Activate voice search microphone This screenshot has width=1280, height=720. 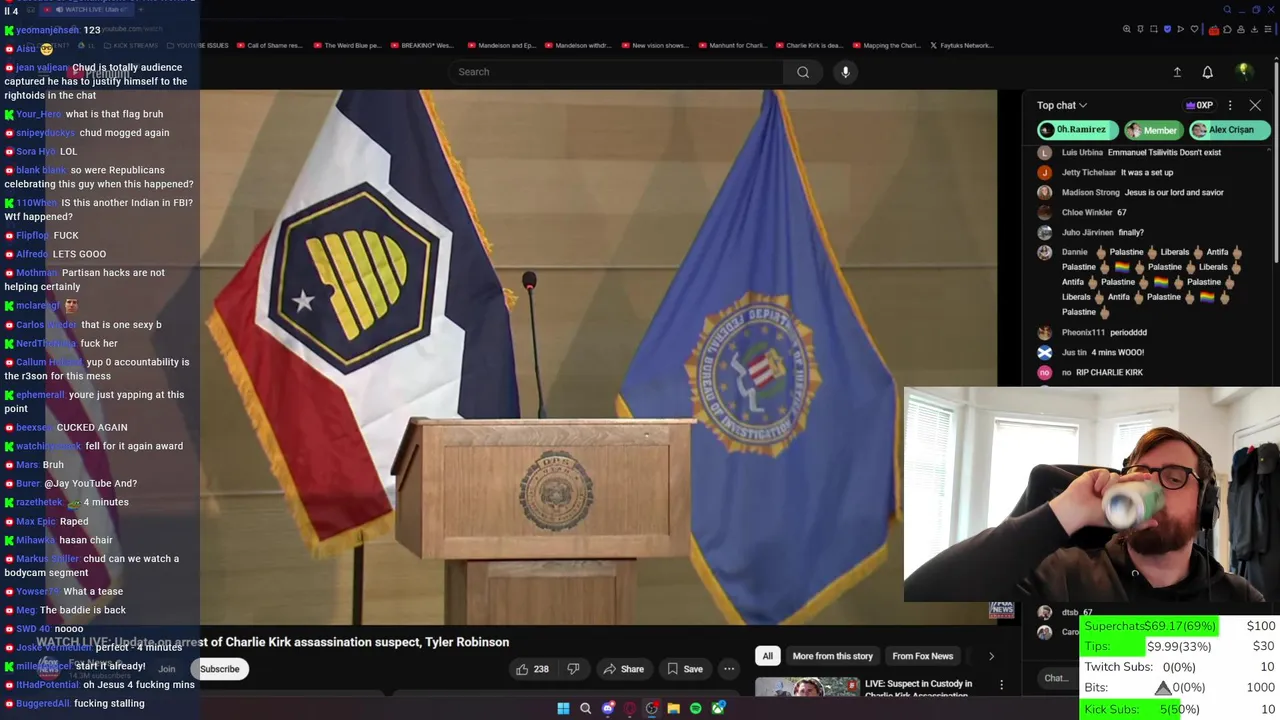(x=845, y=72)
